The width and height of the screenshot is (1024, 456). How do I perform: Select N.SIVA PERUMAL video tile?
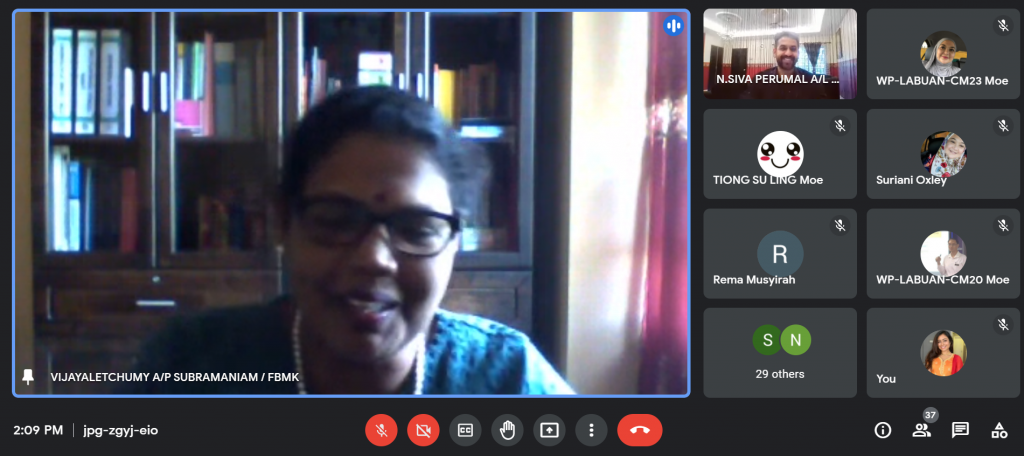tap(780, 53)
